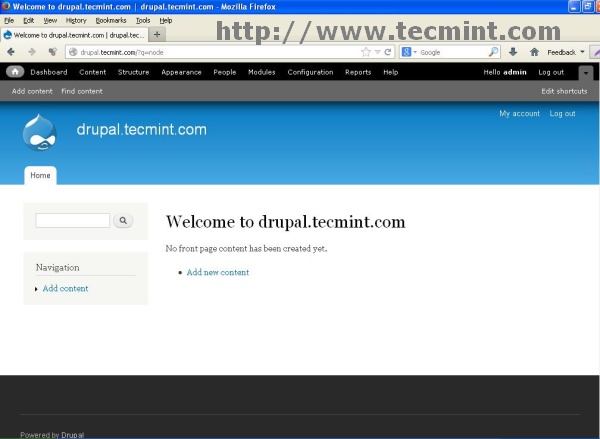Open the Edit menu

tap(28, 20)
